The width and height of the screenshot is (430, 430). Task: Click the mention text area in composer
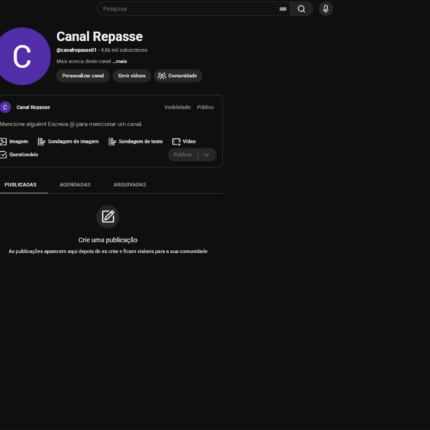71,124
